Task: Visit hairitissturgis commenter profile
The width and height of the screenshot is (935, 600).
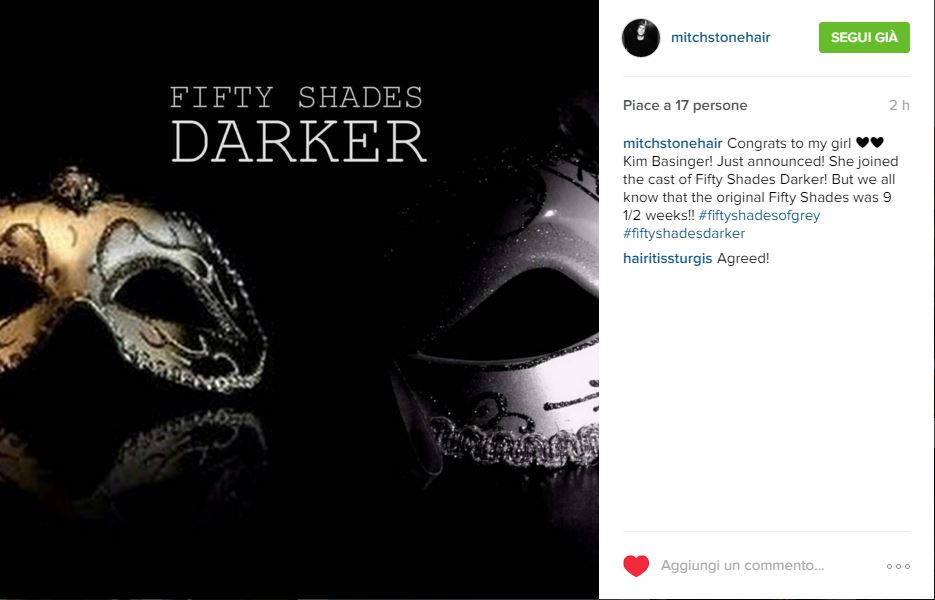Action: (x=667, y=258)
